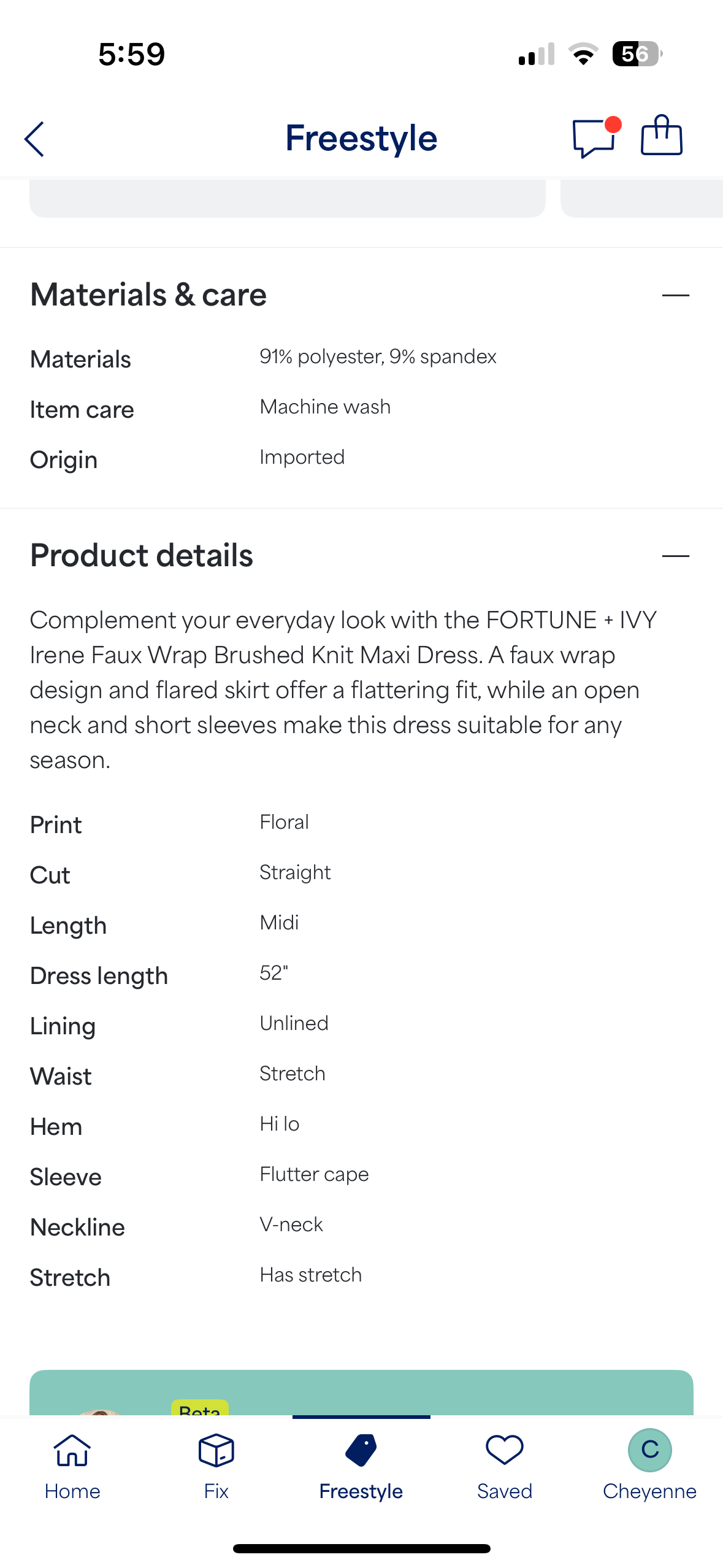723x1568 pixels.
Task: Expand the chat notification with red dot
Action: point(611,125)
